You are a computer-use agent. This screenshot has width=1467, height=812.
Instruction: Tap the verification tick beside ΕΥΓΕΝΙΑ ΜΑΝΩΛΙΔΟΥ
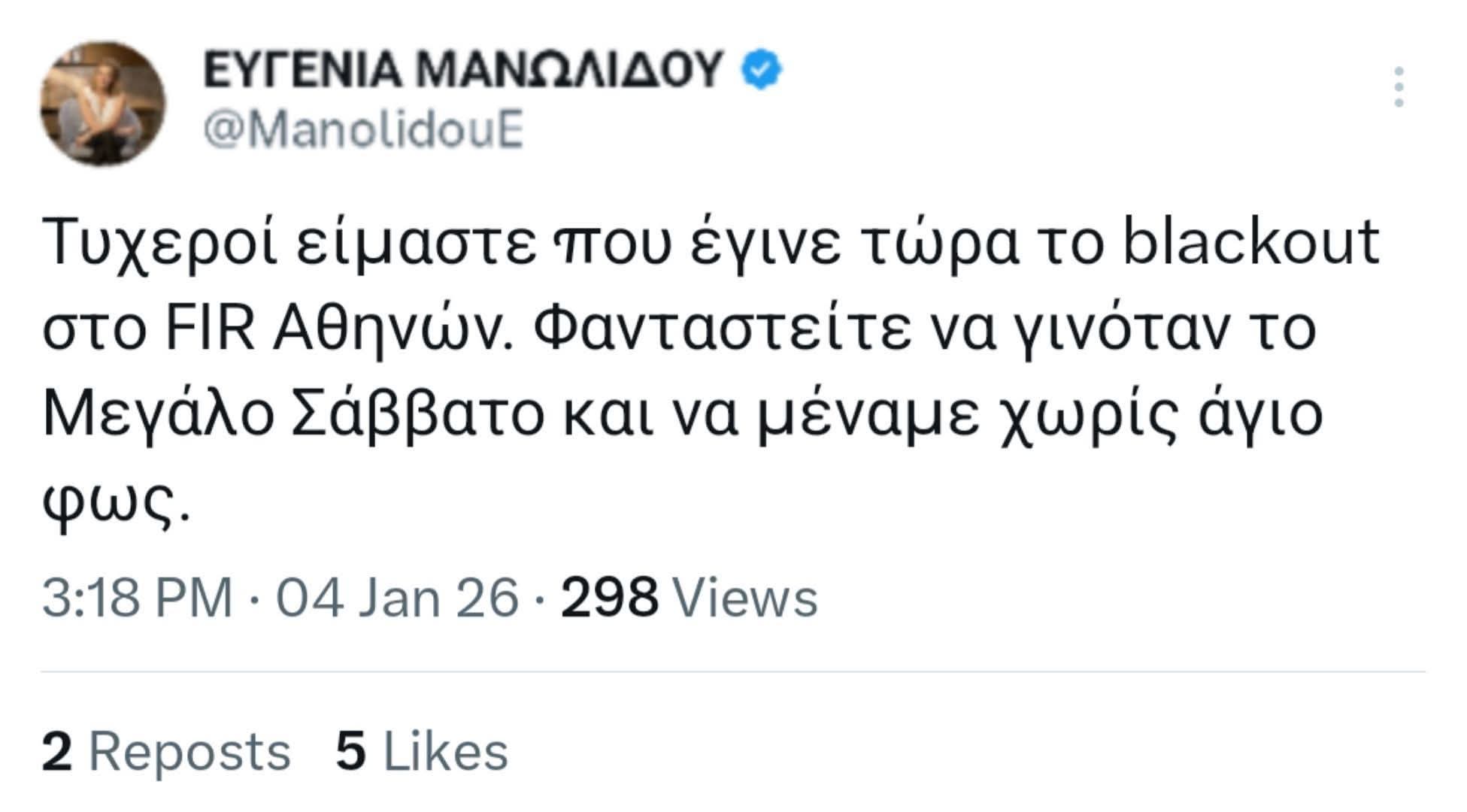(761, 68)
